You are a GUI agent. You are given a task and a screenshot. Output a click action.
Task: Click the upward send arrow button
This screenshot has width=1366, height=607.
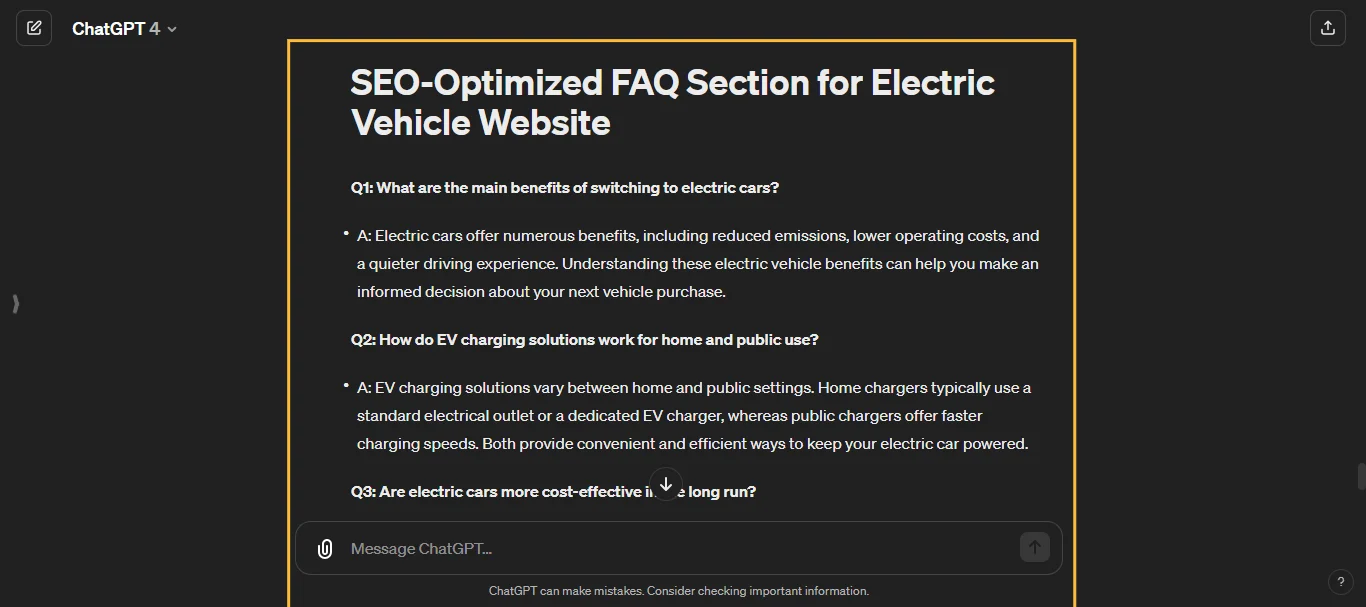1035,547
